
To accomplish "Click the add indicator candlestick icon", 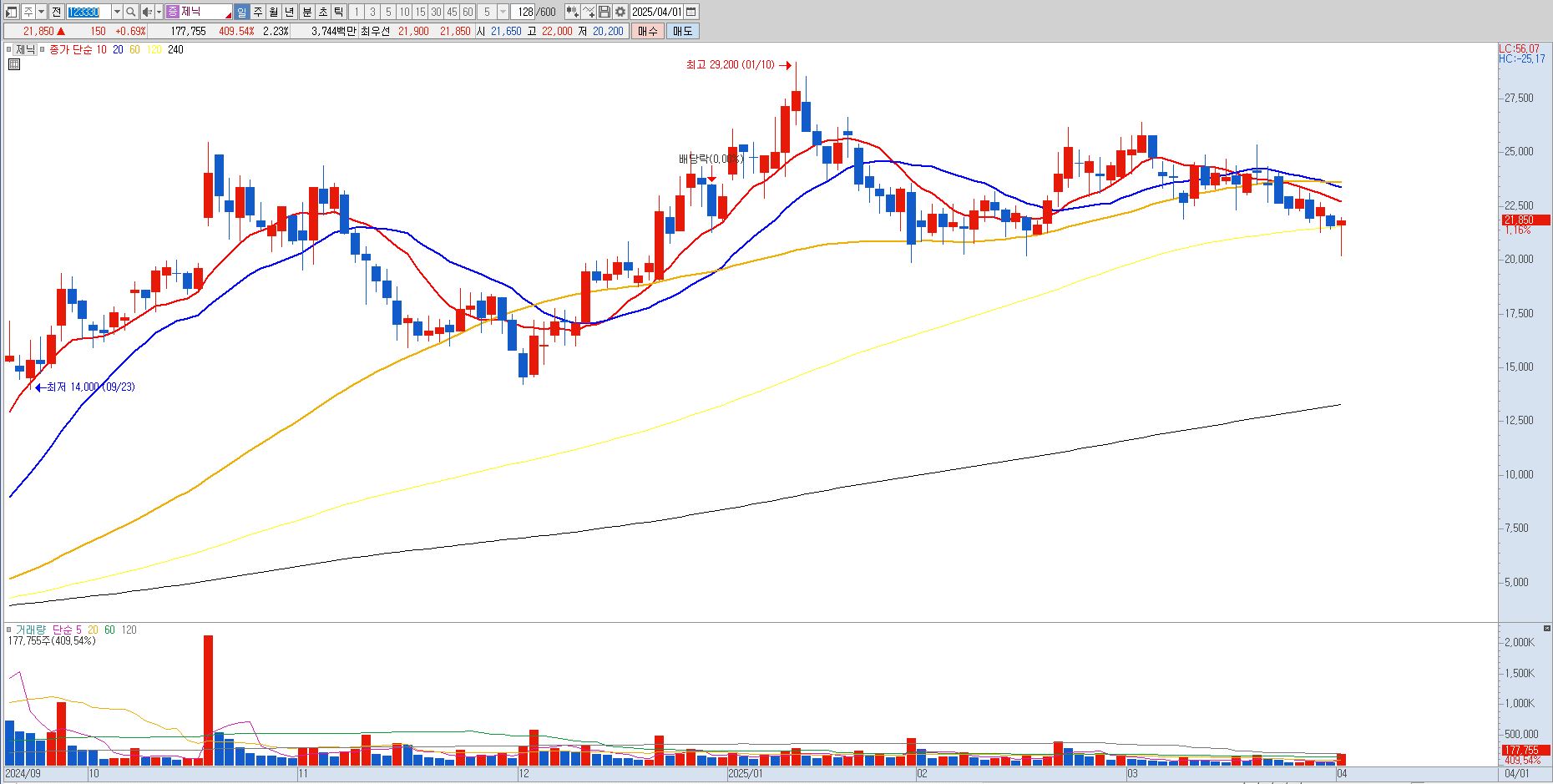I will coord(572,12).
